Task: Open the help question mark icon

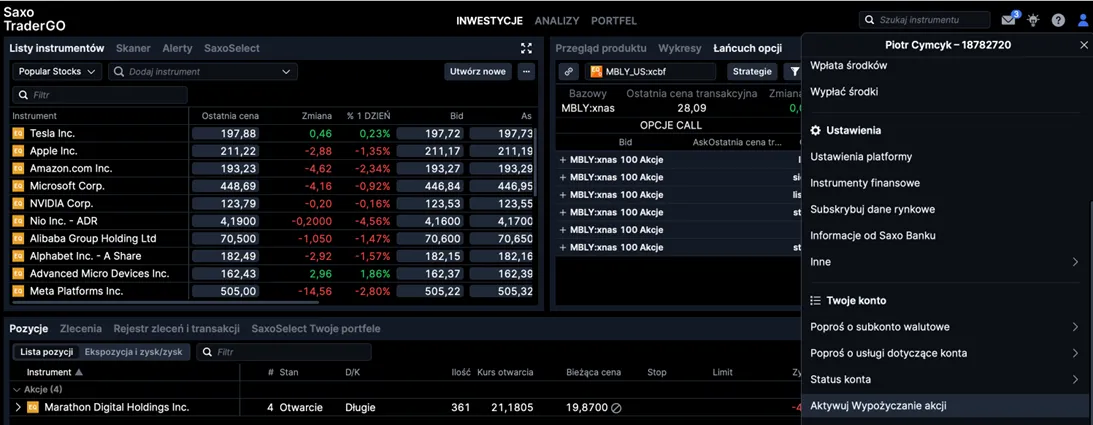Action: pyautogui.click(x=1058, y=20)
